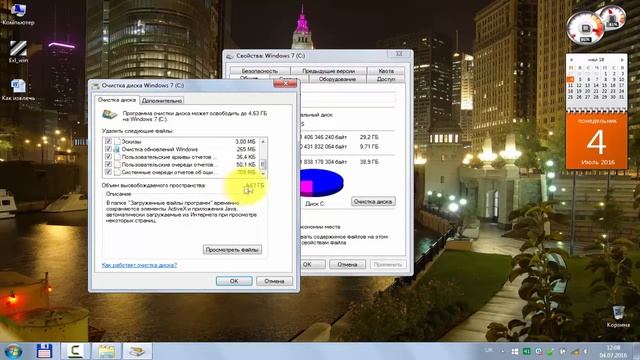Select the Очистка обновлений Windows row text

coord(160,149)
